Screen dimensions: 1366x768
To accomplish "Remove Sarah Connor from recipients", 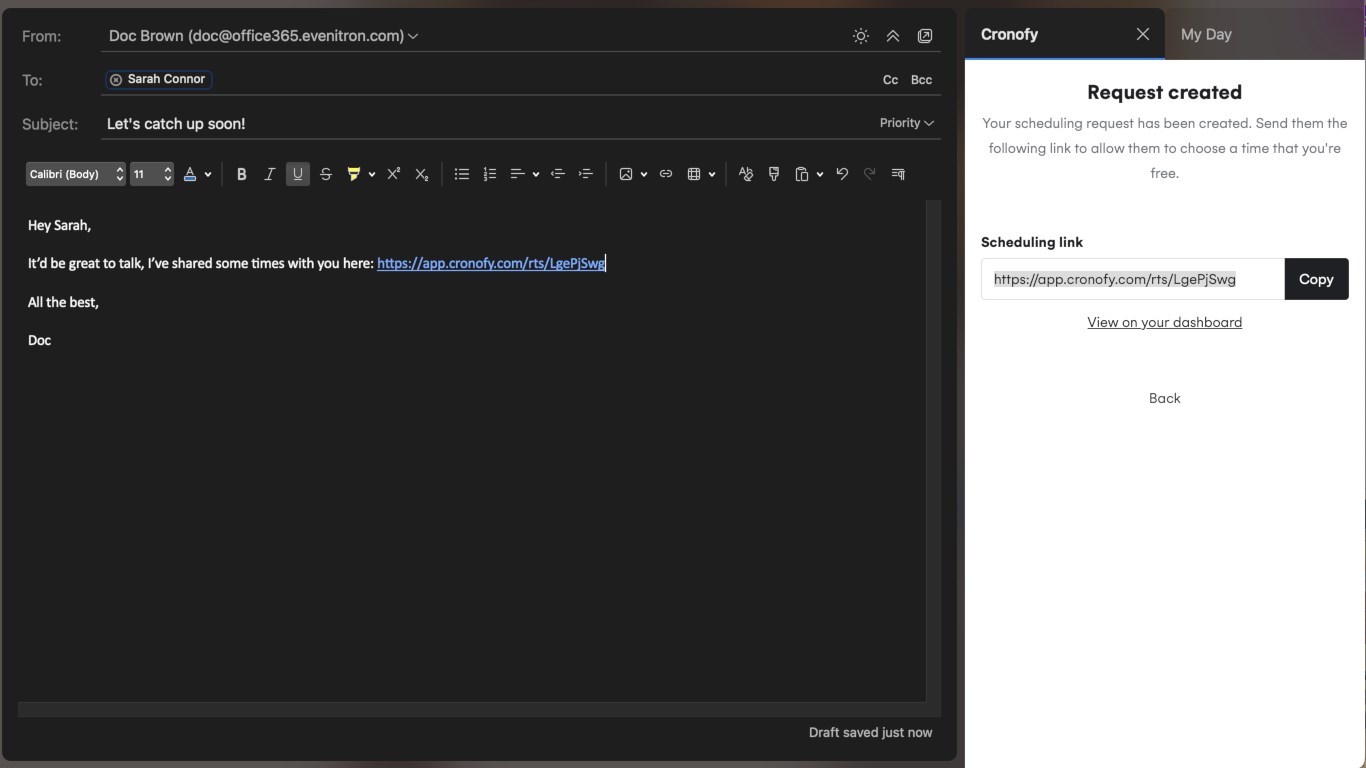I will [x=116, y=79].
